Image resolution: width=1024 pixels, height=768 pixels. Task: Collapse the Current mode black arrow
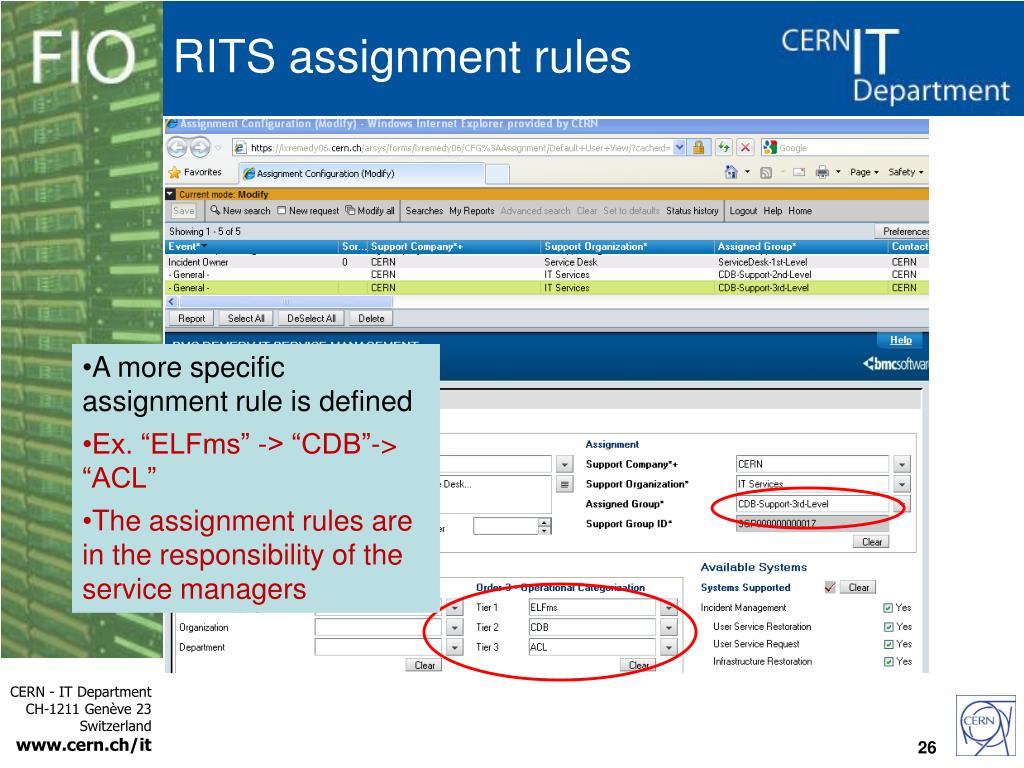(x=171, y=194)
